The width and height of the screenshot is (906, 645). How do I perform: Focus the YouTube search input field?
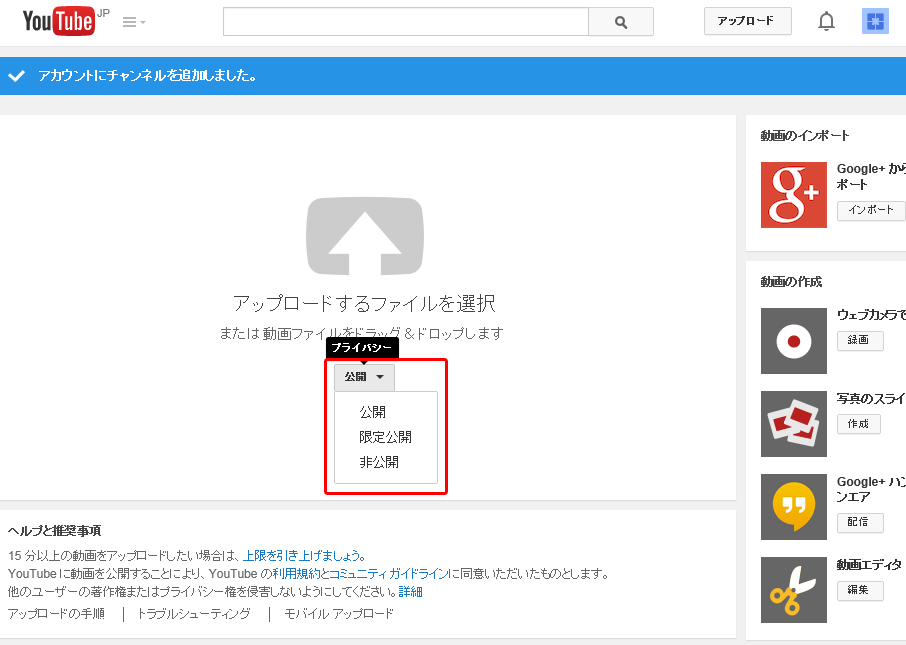tap(405, 22)
